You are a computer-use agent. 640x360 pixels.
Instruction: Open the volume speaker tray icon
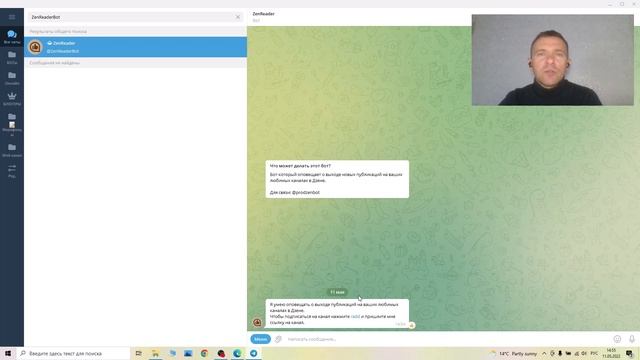584,353
